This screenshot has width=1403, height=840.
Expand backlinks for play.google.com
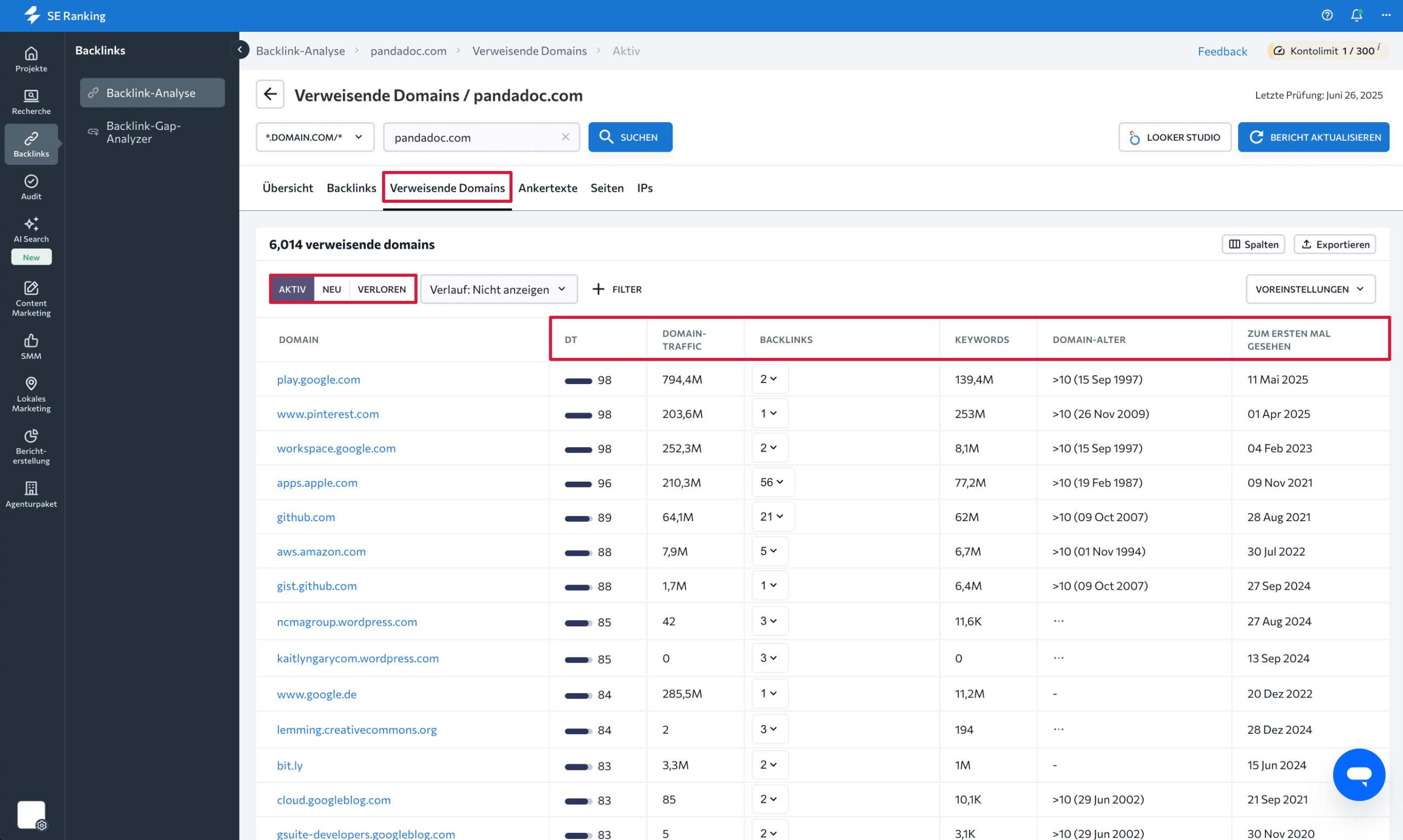coord(769,379)
